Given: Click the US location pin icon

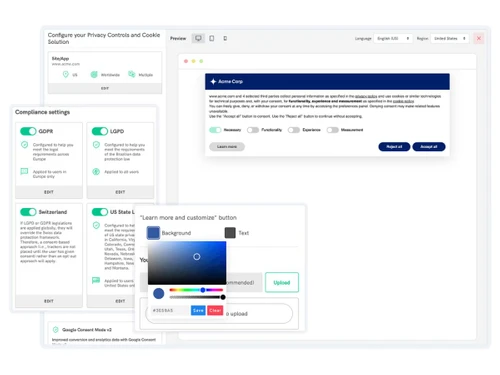Looking at the screenshot, I should (x=66, y=74).
